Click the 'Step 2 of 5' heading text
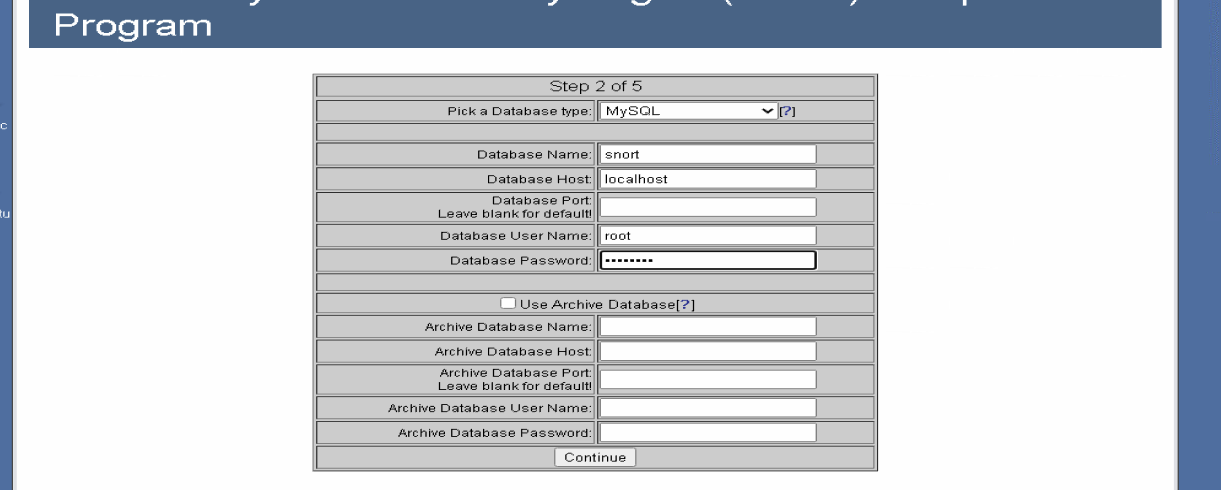The image size is (1221, 490). [596, 86]
